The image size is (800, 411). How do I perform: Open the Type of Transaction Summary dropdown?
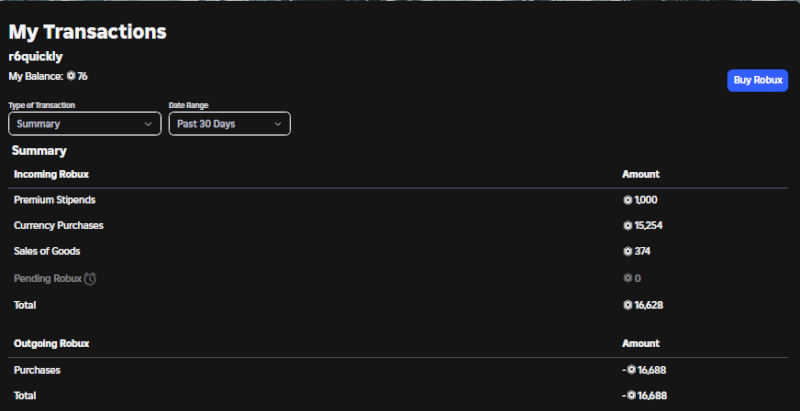click(x=85, y=124)
